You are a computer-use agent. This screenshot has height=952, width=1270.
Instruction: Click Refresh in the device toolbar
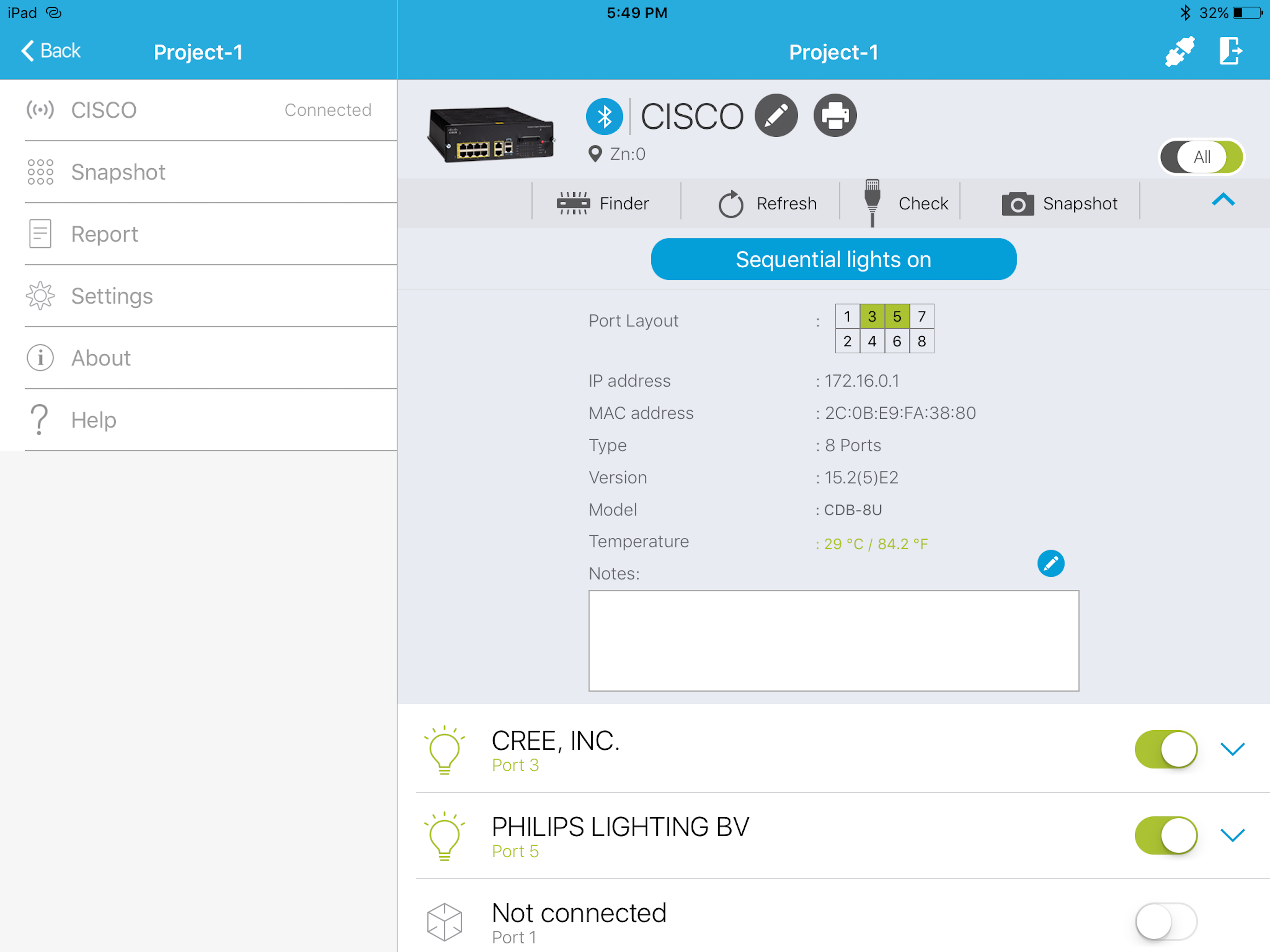(x=767, y=203)
